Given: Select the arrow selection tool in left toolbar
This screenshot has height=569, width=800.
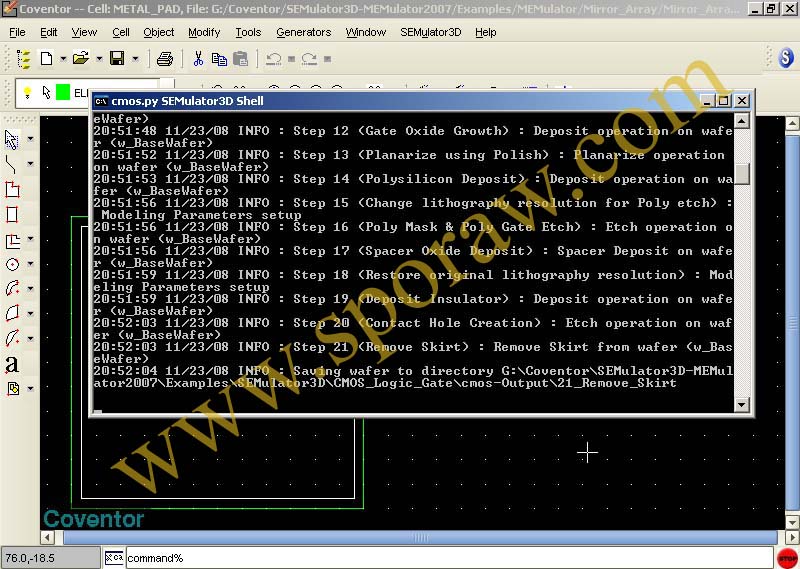Looking at the screenshot, I should pyautogui.click(x=12, y=138).
